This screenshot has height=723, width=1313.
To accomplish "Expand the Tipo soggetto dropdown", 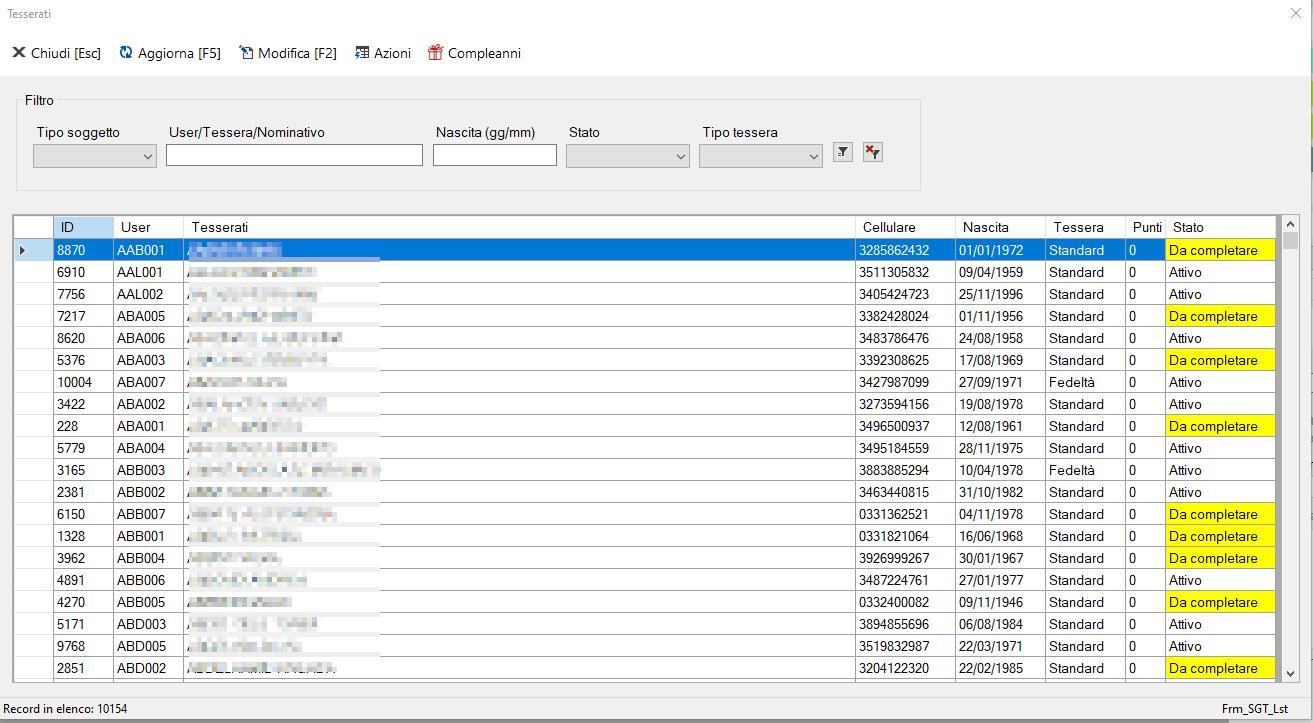I will tap(148, 156).
